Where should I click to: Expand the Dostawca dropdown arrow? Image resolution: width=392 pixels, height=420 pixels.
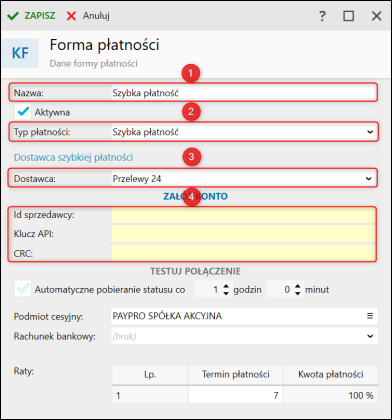tap(369, 178)
